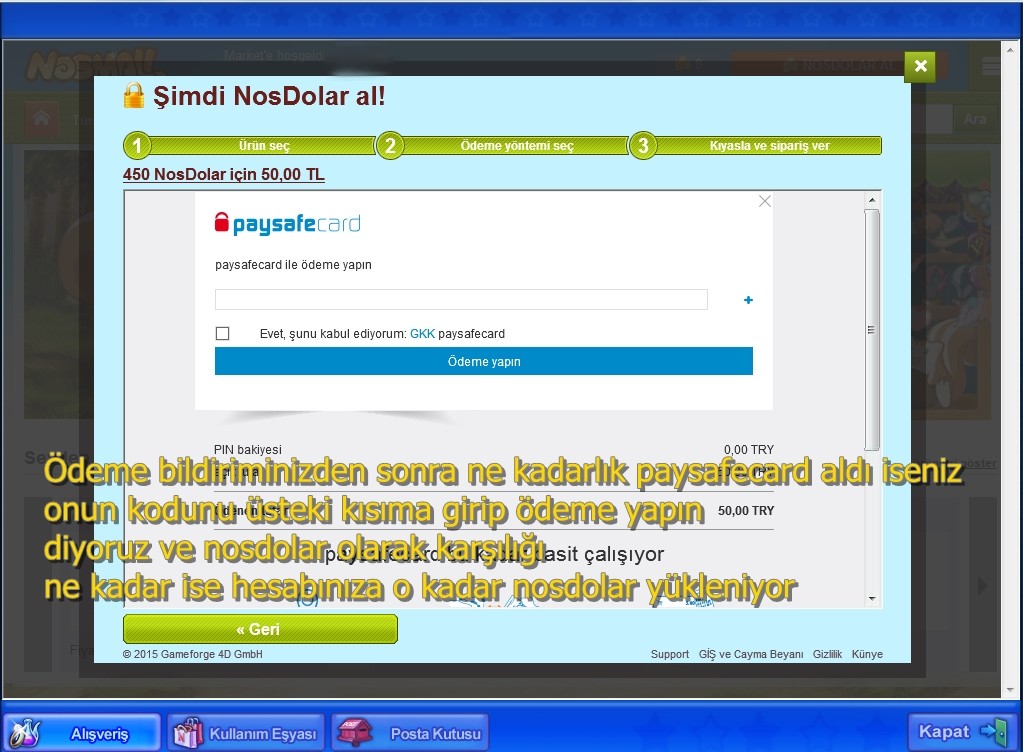Open the Posta Kutusu mailbox tab
Screen dimensions: 1023x752
coord(410,733)
